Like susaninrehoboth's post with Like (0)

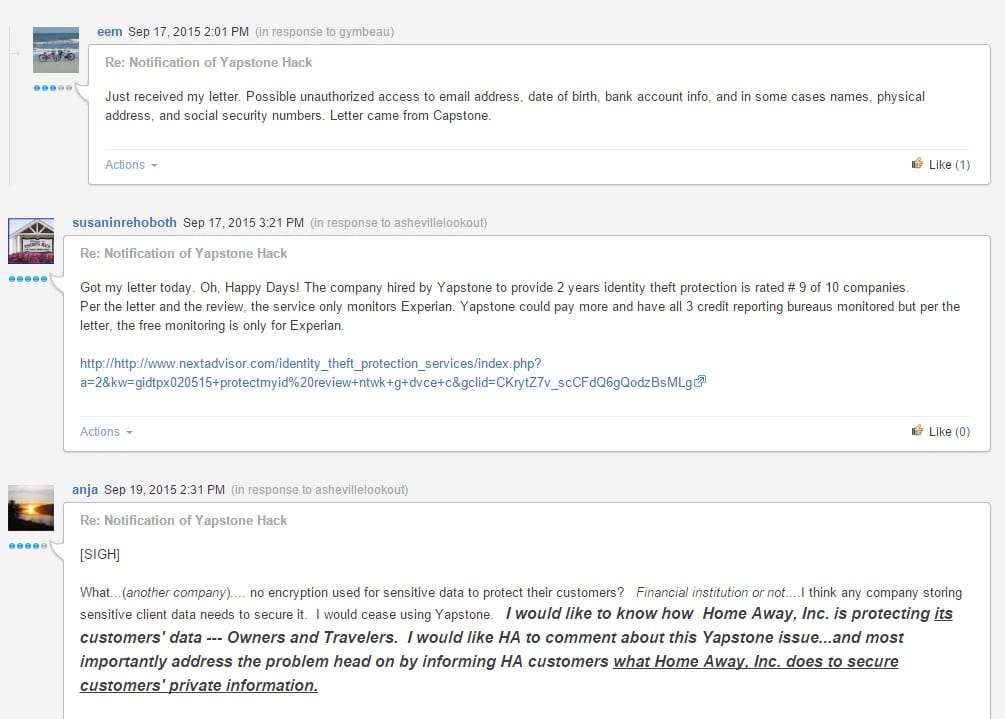941,432
